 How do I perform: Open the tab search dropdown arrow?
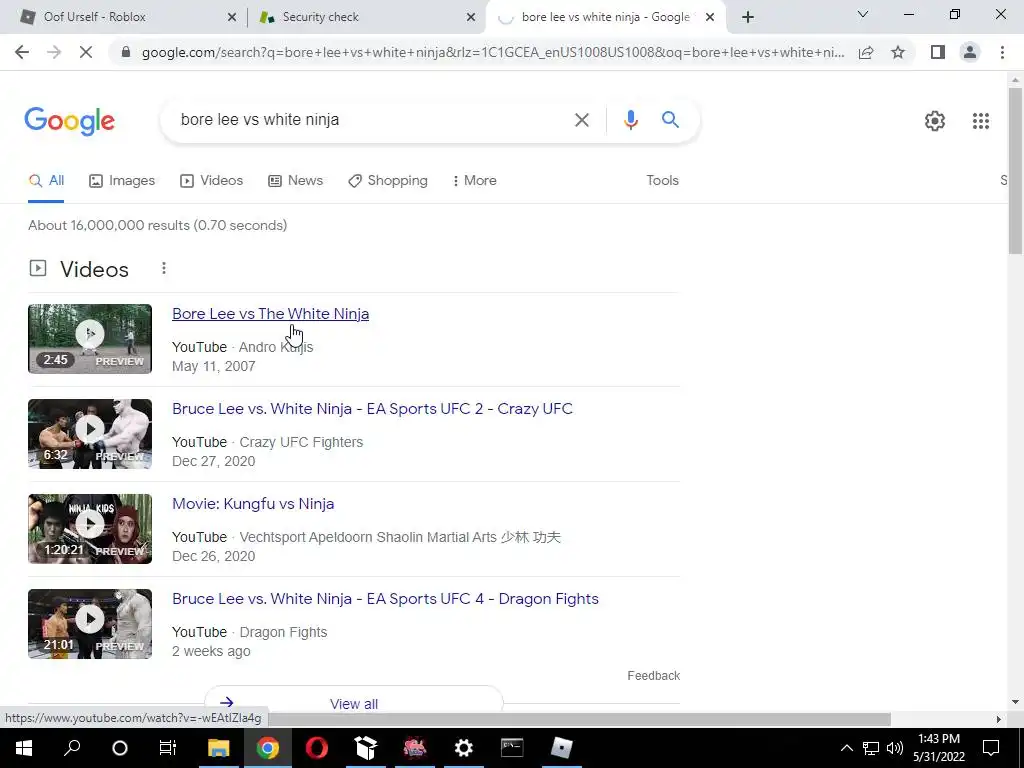click(x=863, y=14)
